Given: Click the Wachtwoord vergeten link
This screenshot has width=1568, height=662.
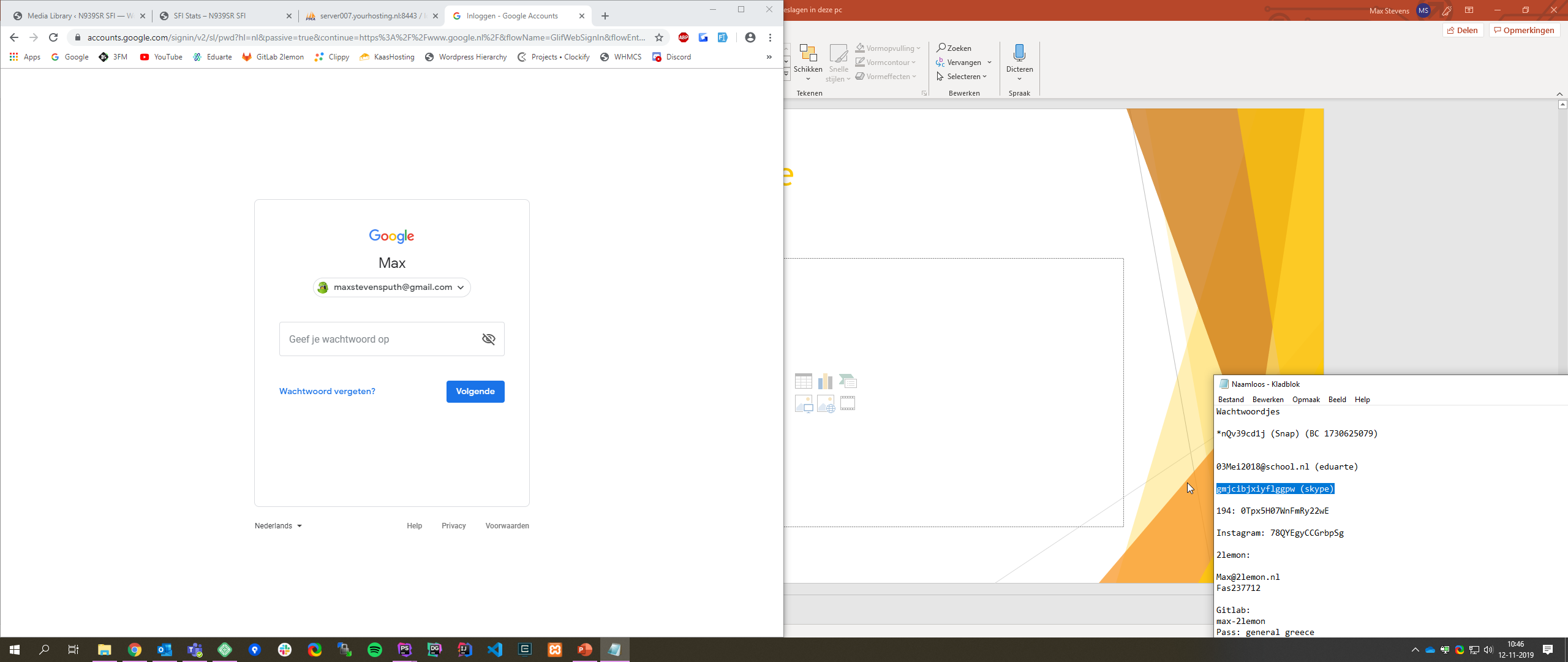Looking at the screenshot, I should pyautogui.click(x=327, y=392).
